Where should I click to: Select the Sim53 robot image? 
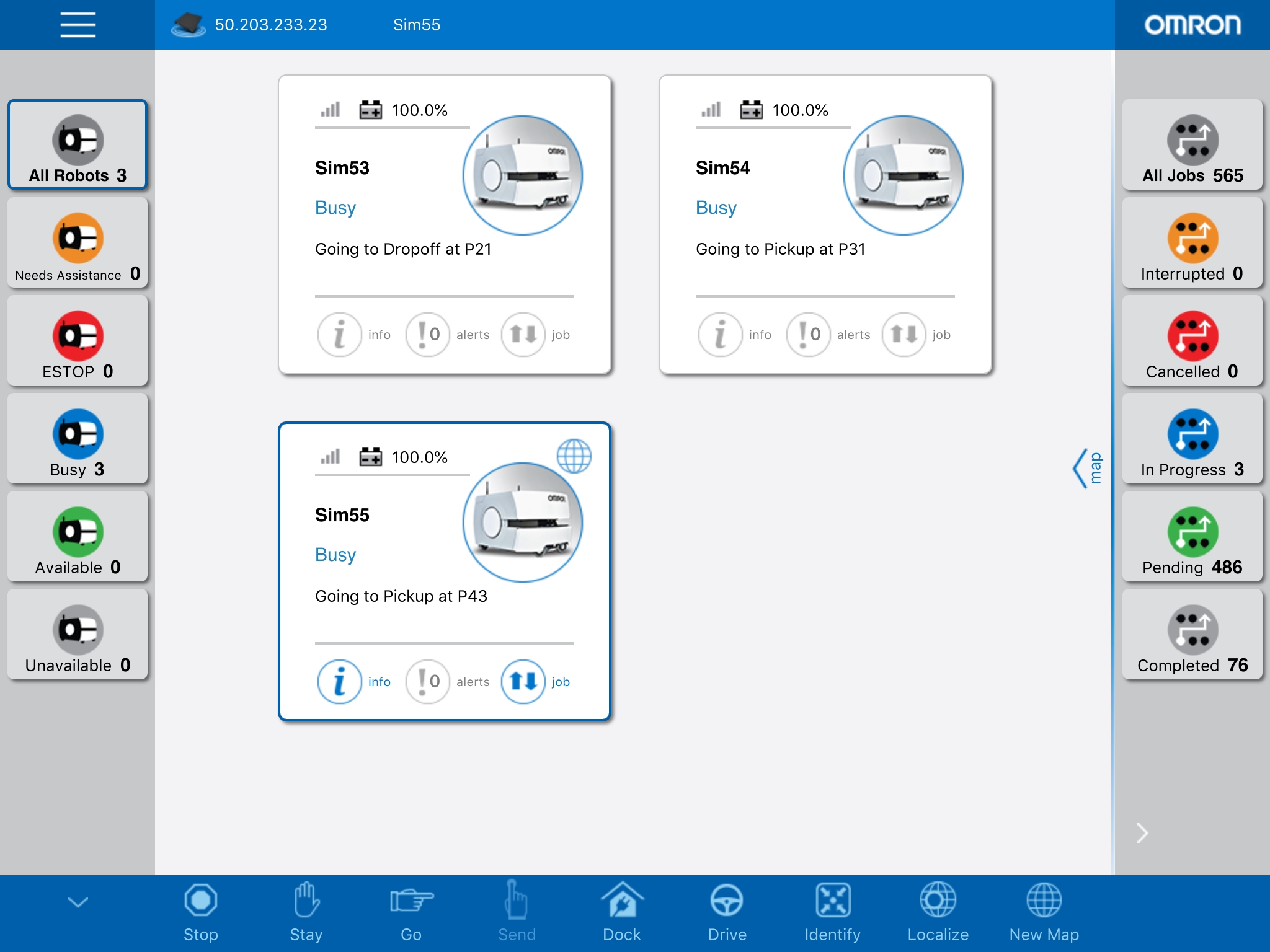pos(523,175)
